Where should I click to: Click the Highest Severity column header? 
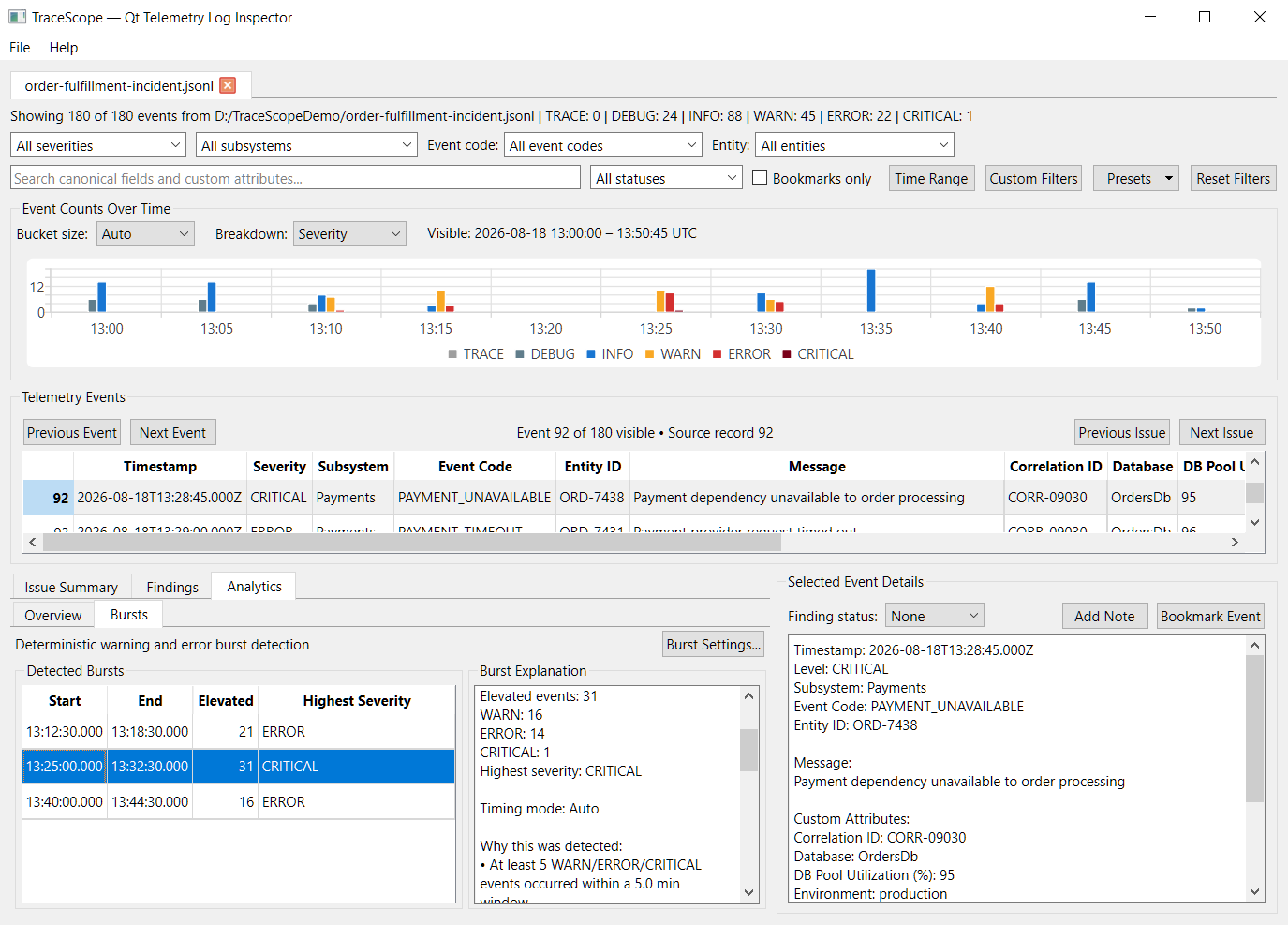(357, 700)
